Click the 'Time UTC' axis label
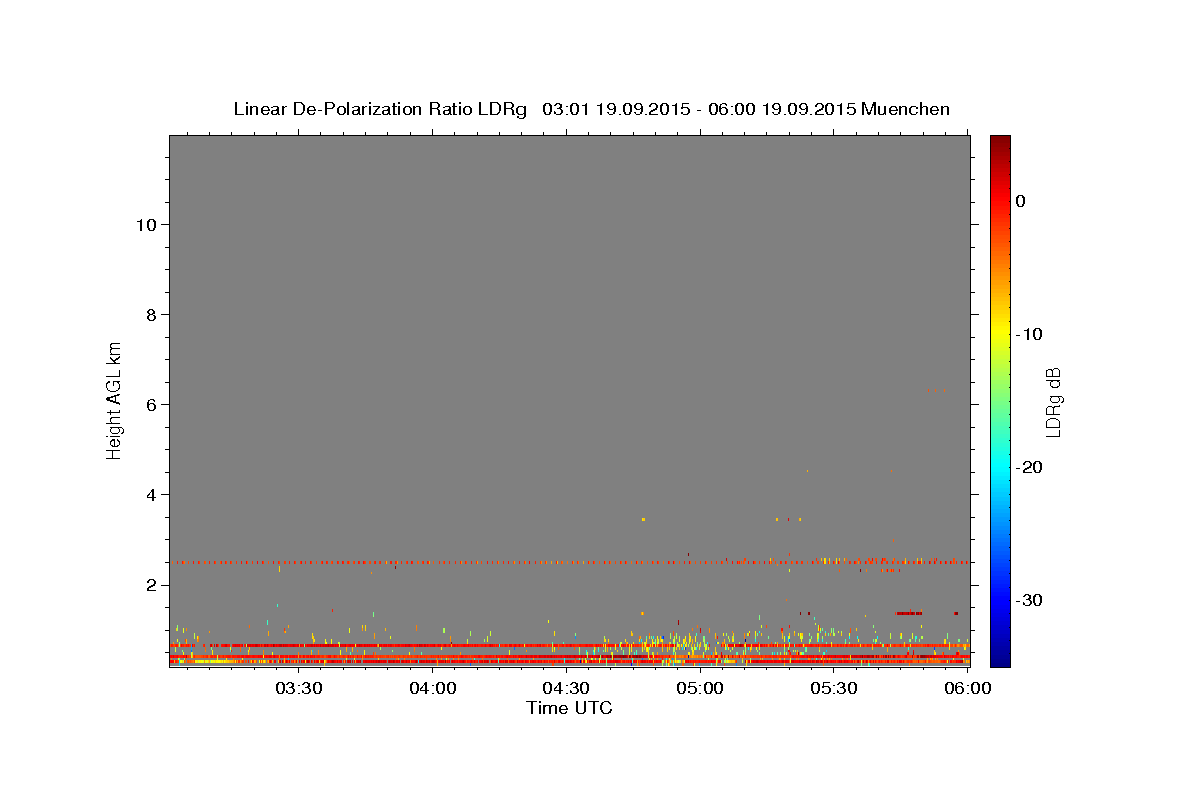 point(569,708)
